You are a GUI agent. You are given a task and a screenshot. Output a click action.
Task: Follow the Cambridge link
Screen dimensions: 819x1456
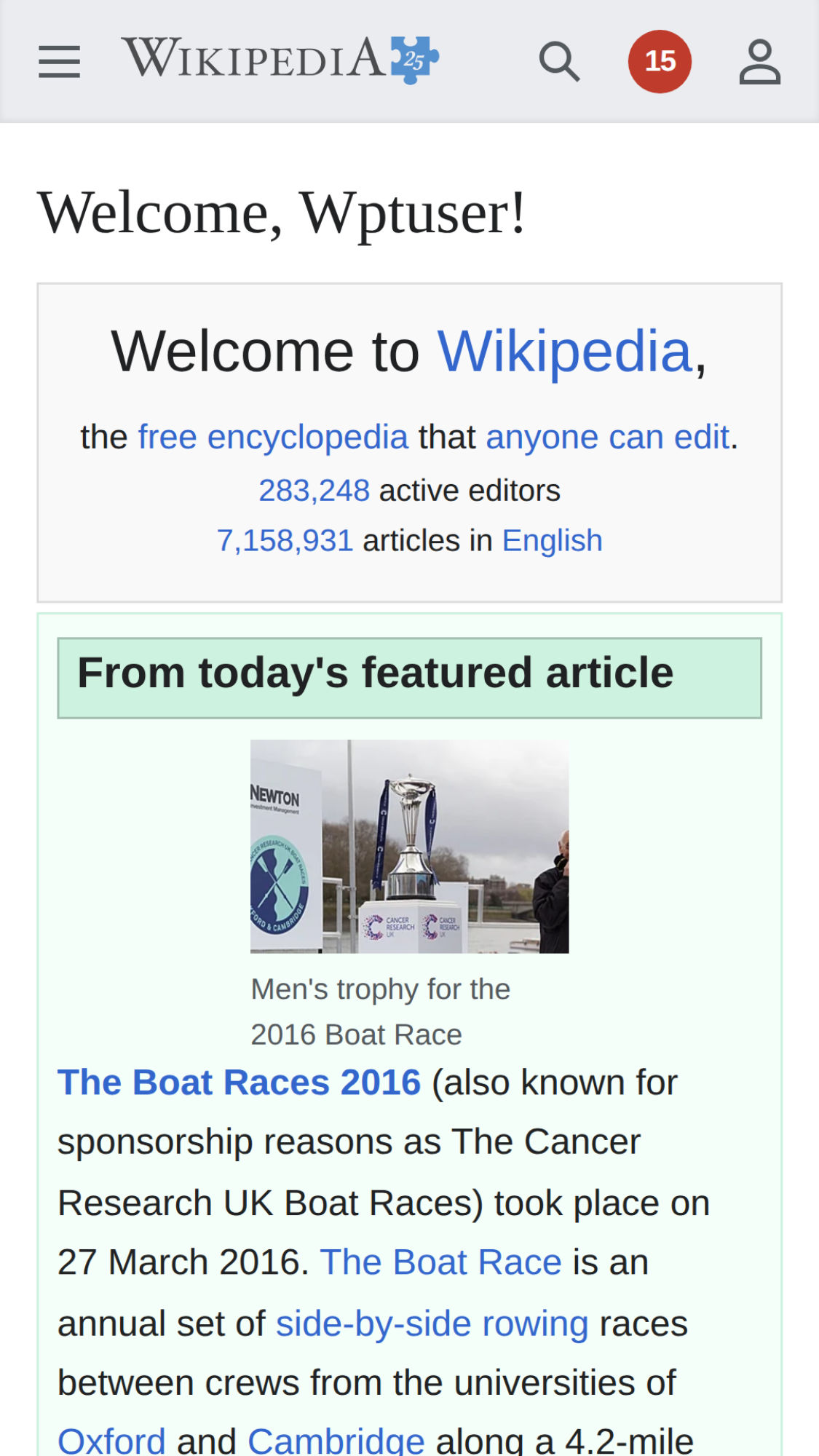[x=336, y=1440]
